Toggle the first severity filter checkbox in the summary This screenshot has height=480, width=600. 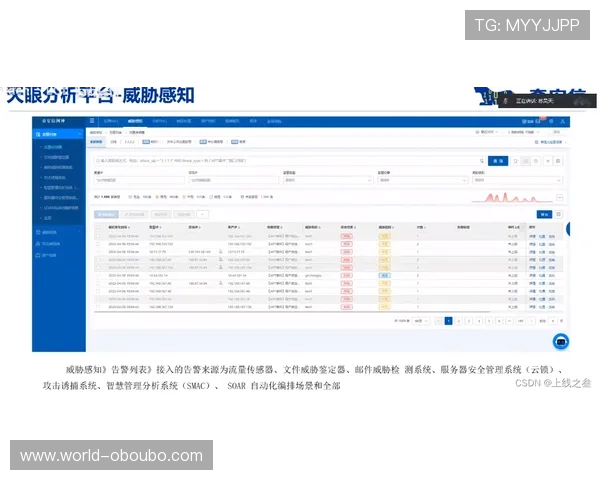click(130, 197)
